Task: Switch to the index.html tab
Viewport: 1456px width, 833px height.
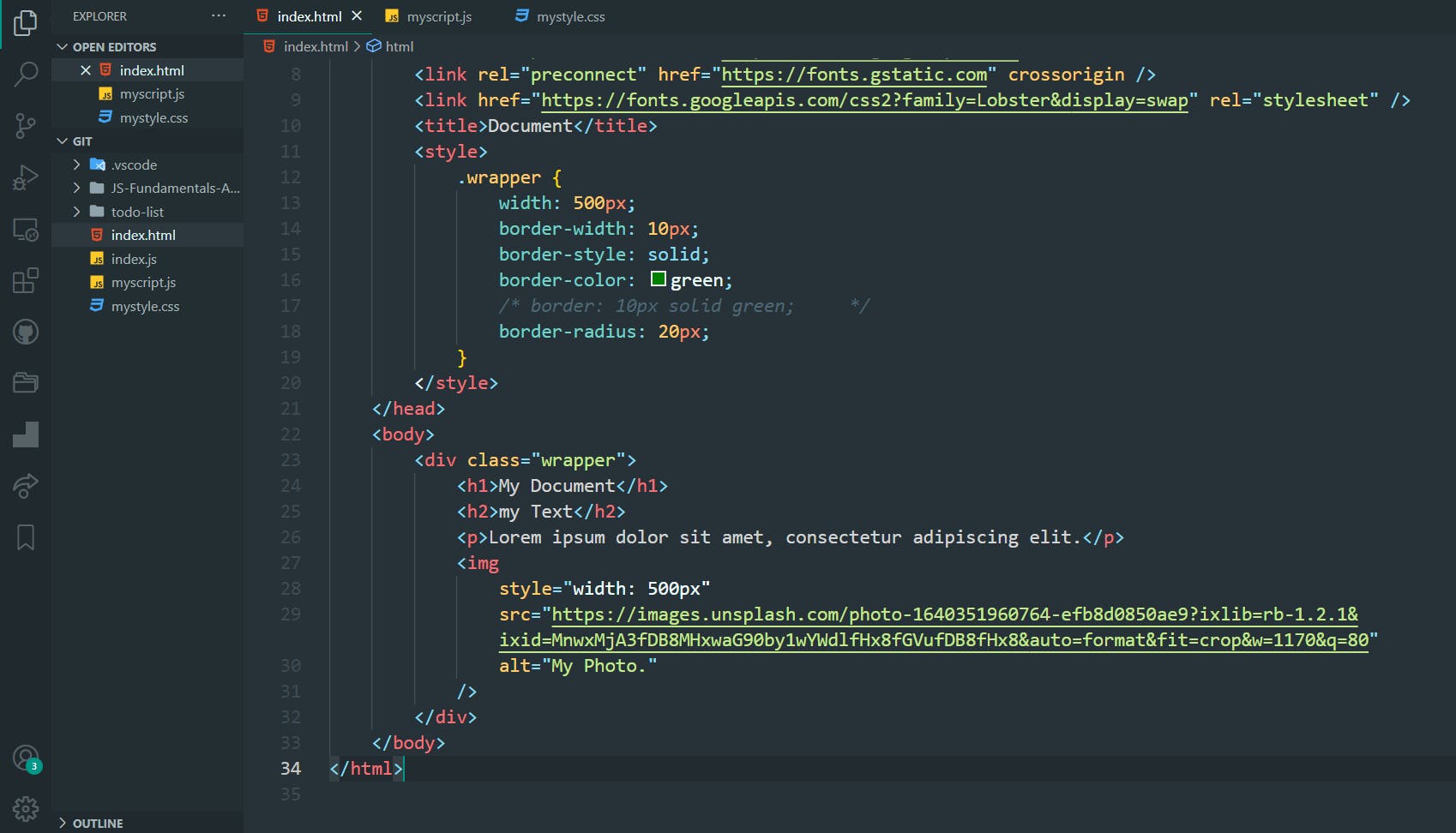Action: pos(310,16)
